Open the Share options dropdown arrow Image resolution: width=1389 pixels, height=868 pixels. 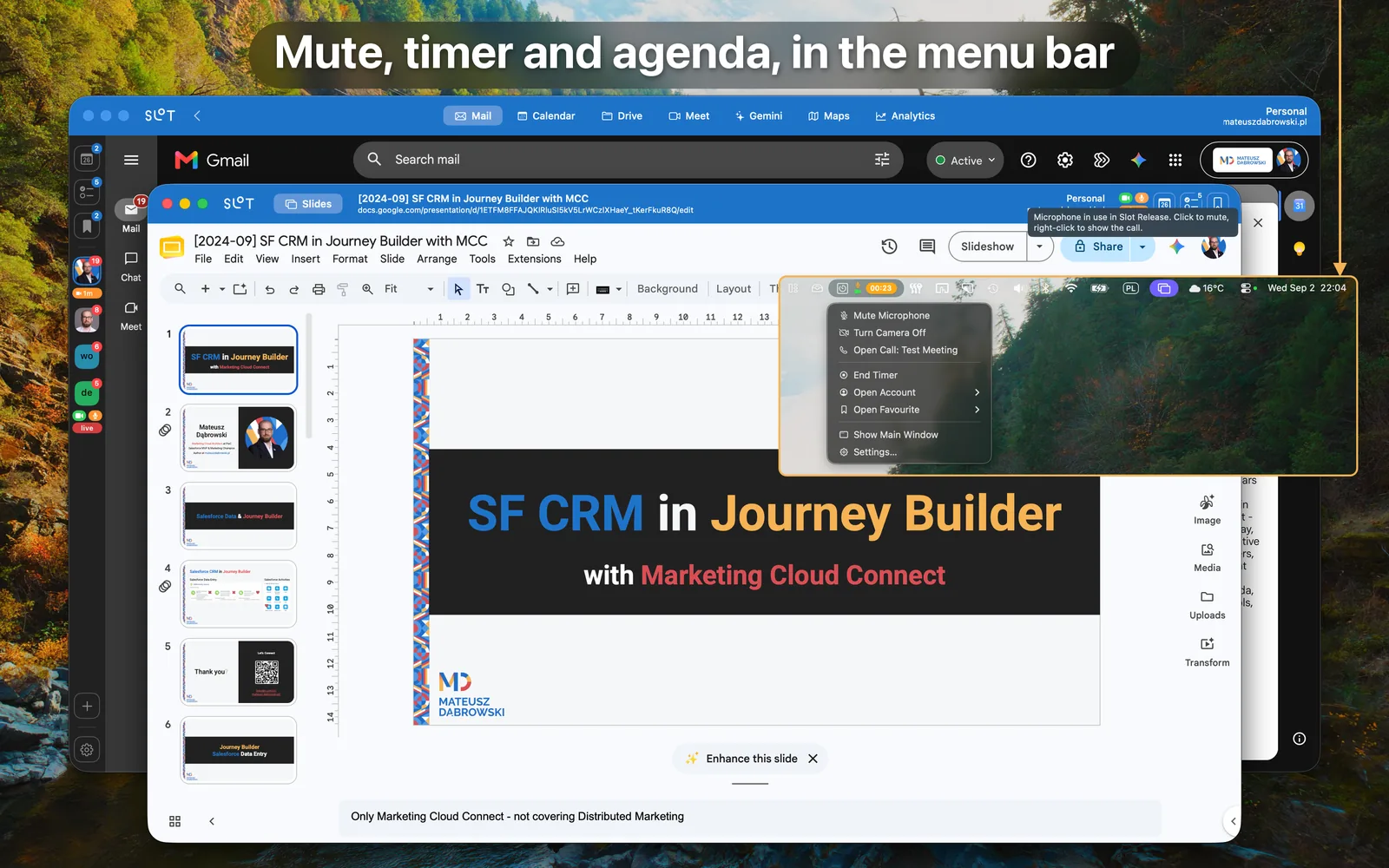click(1142, 247)
